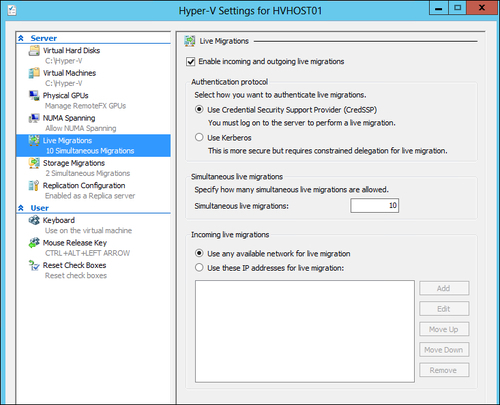Uncheck Enable incoming and outgoing live migrations
The height and width of the screenshot is (405, 500).
pyautogui.click(x=191, y=62)
